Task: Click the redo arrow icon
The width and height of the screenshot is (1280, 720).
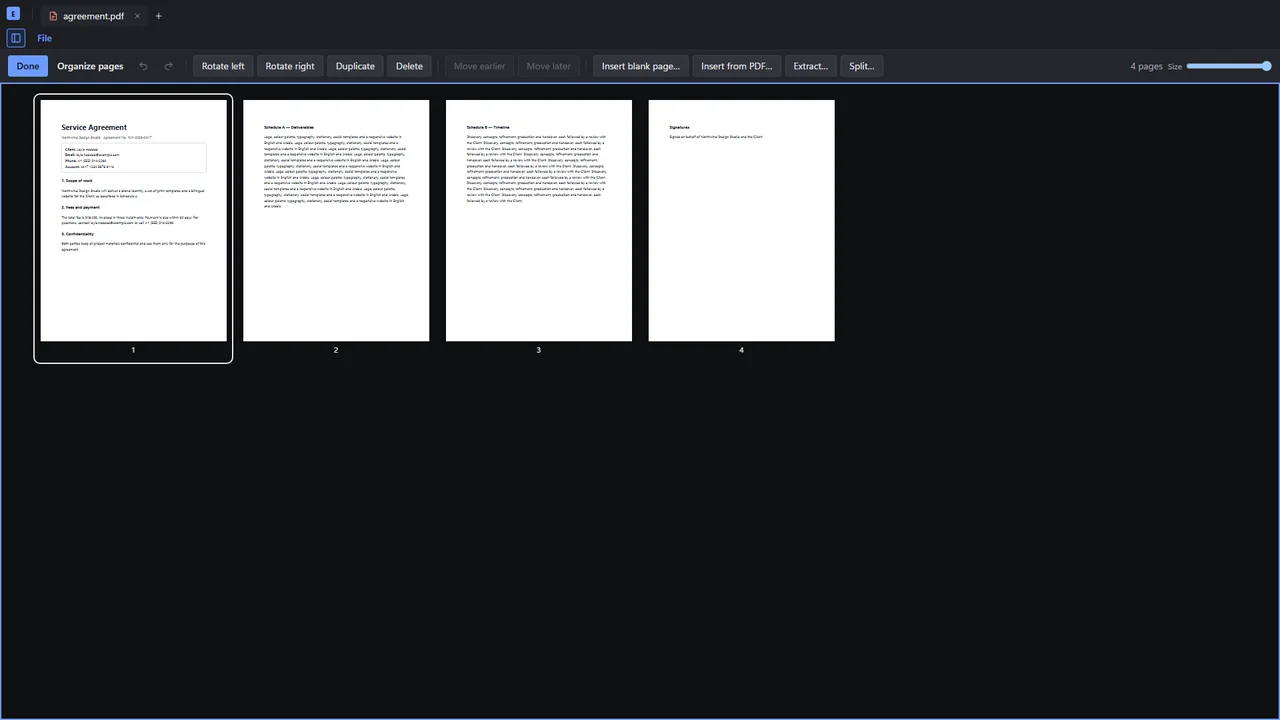Action: tap(169, 66)
